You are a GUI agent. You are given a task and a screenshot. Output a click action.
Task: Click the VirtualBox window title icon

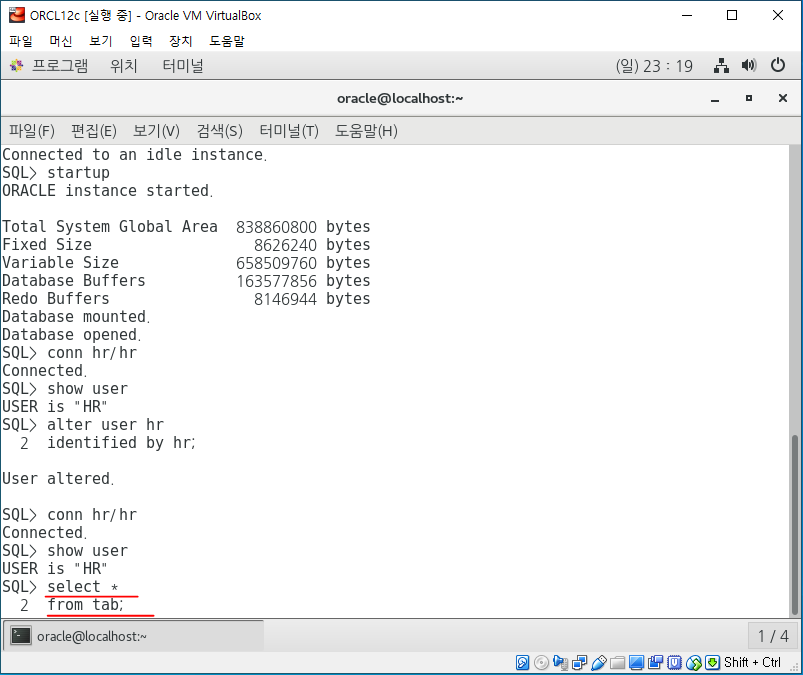pyautogui.click(x=16, y=15)
